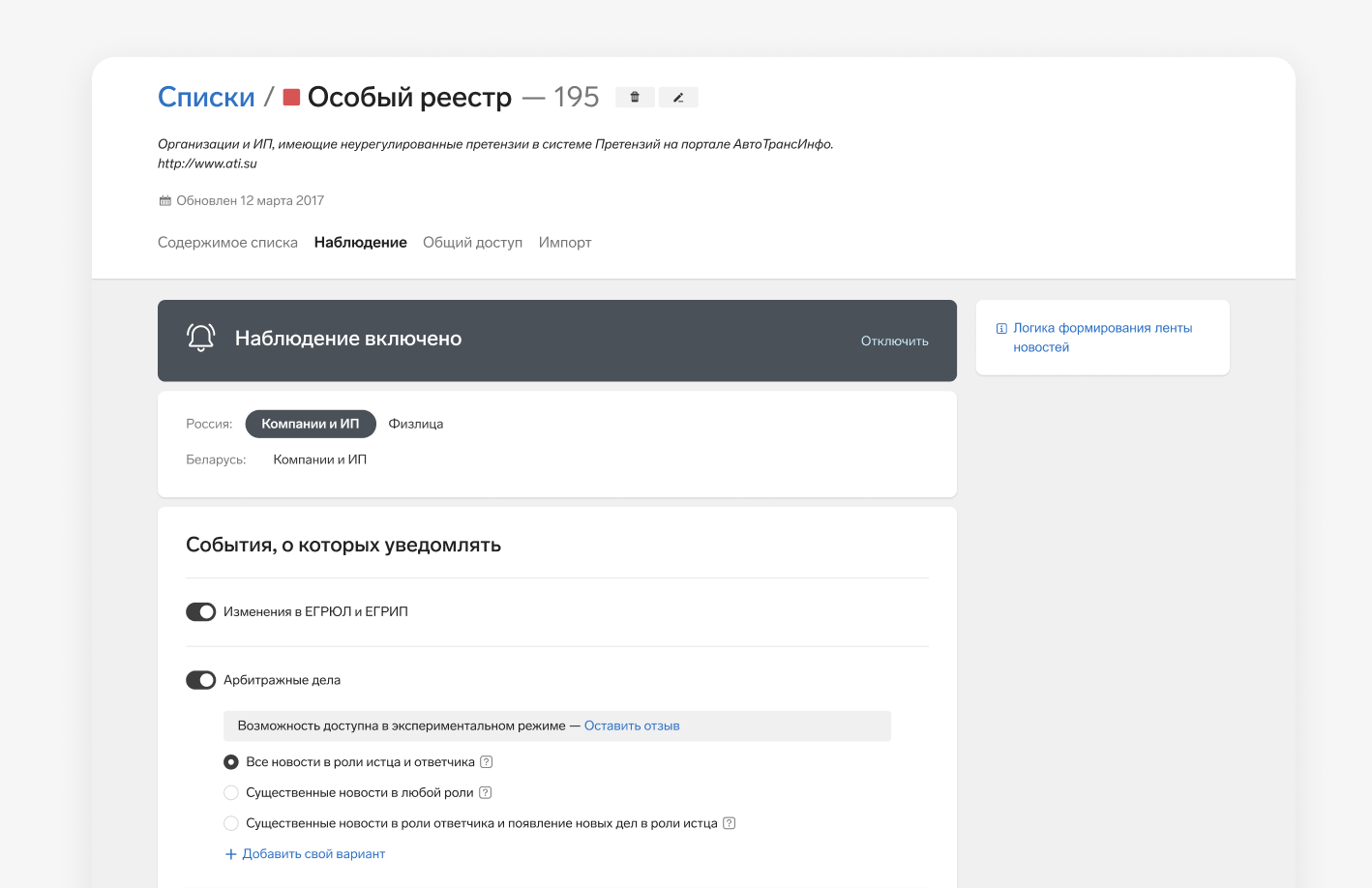Open help icon for Существенные новости в любой роли
Viewport: 1372px width, 888px height.
[486, 792]
